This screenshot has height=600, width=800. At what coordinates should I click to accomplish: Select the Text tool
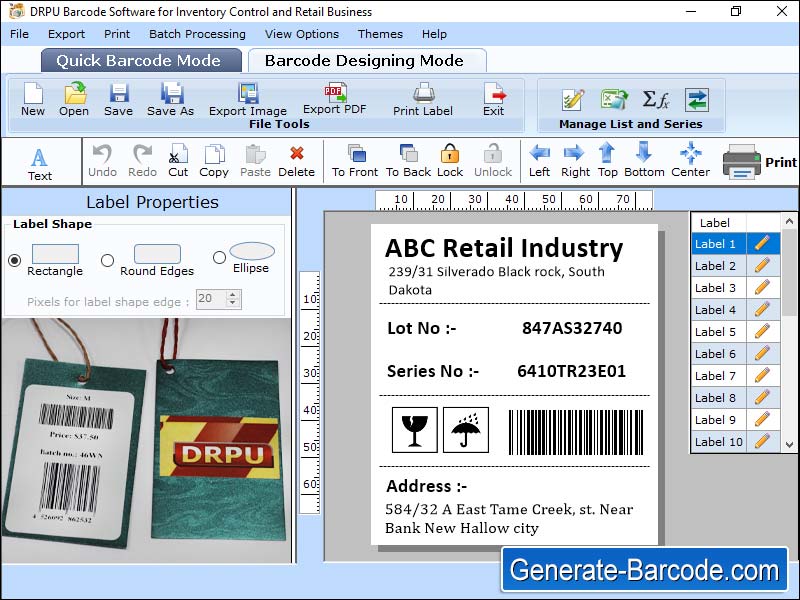[40, 160]
